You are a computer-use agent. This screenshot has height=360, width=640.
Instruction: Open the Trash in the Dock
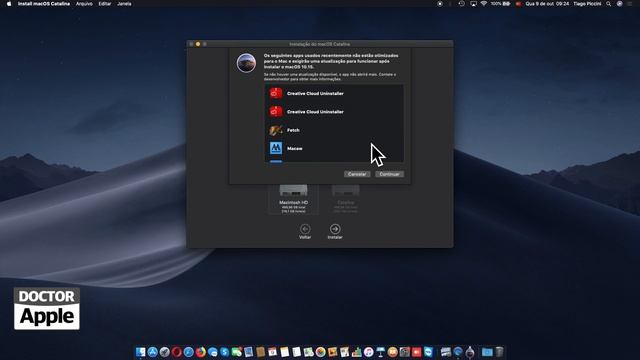coord(499,352)
